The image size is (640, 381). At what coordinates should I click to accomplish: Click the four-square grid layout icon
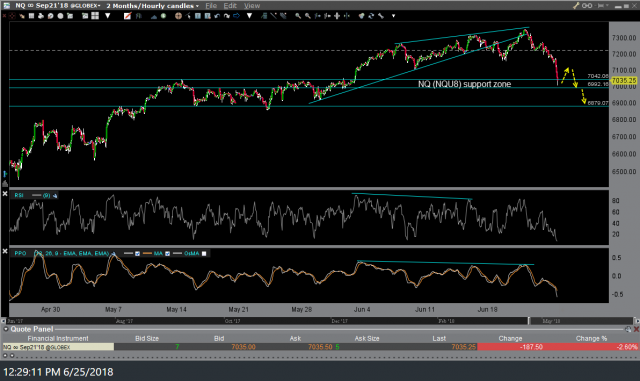click(x=95, y=16)
